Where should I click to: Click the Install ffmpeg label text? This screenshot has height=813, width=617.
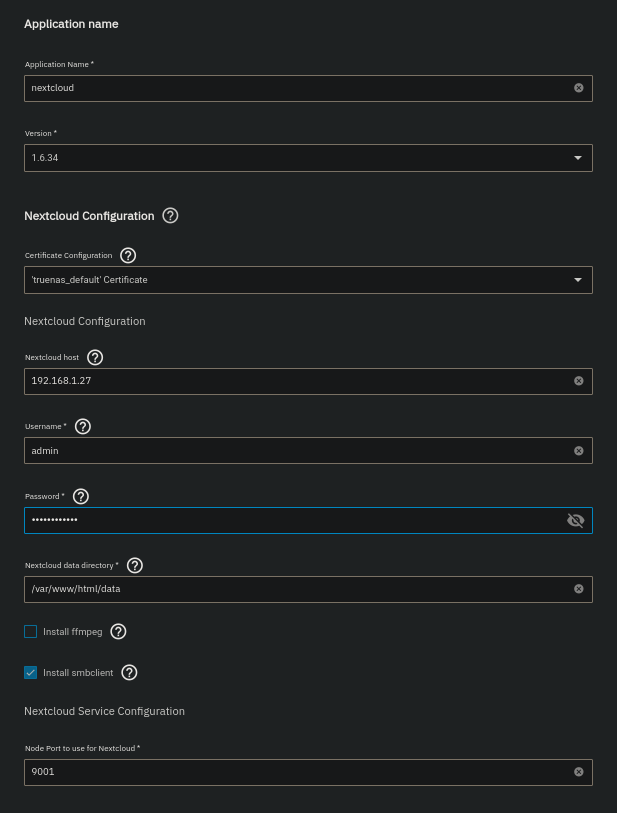73,632
